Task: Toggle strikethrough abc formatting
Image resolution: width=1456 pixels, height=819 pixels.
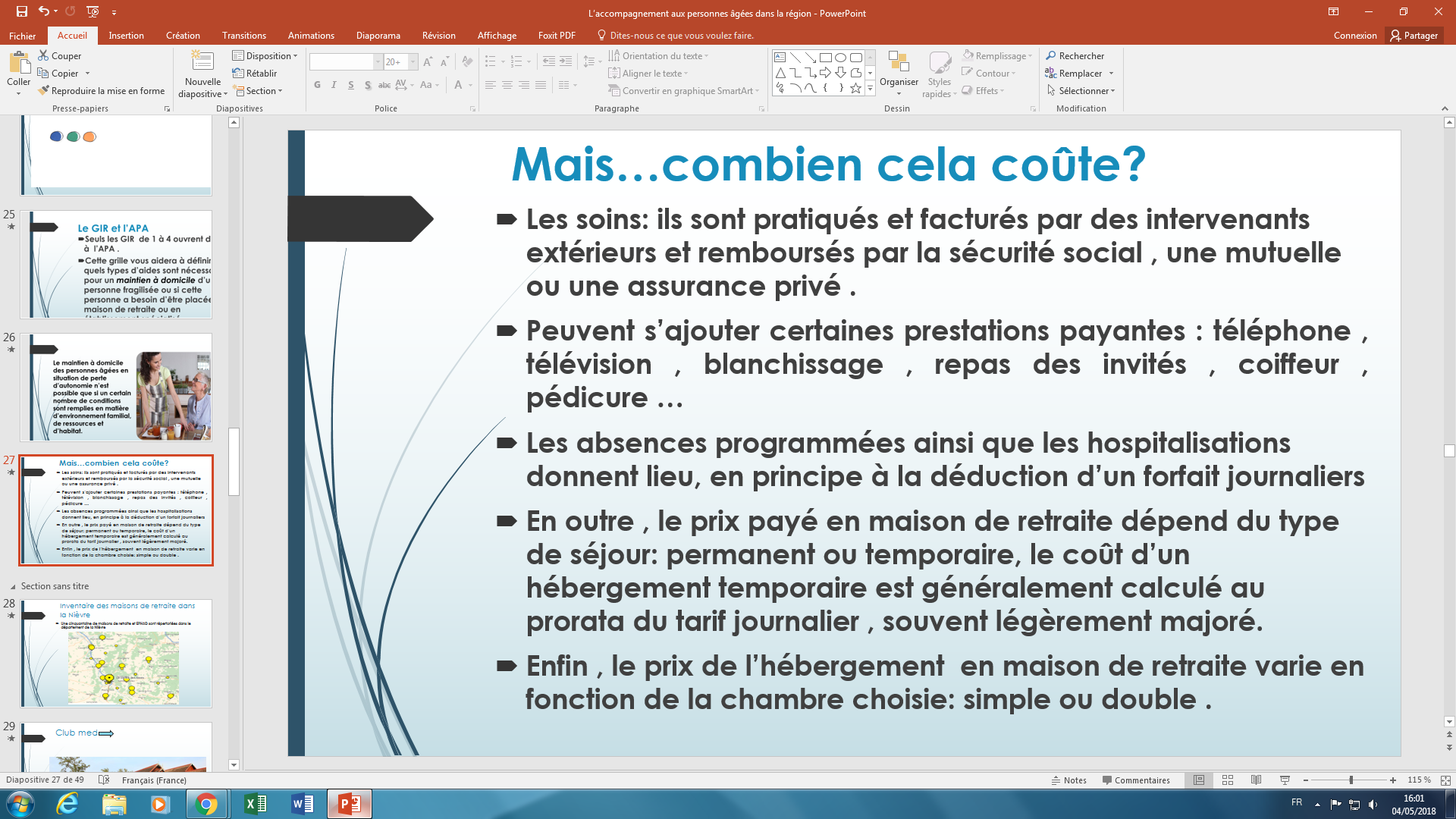Action: [384, 85]
